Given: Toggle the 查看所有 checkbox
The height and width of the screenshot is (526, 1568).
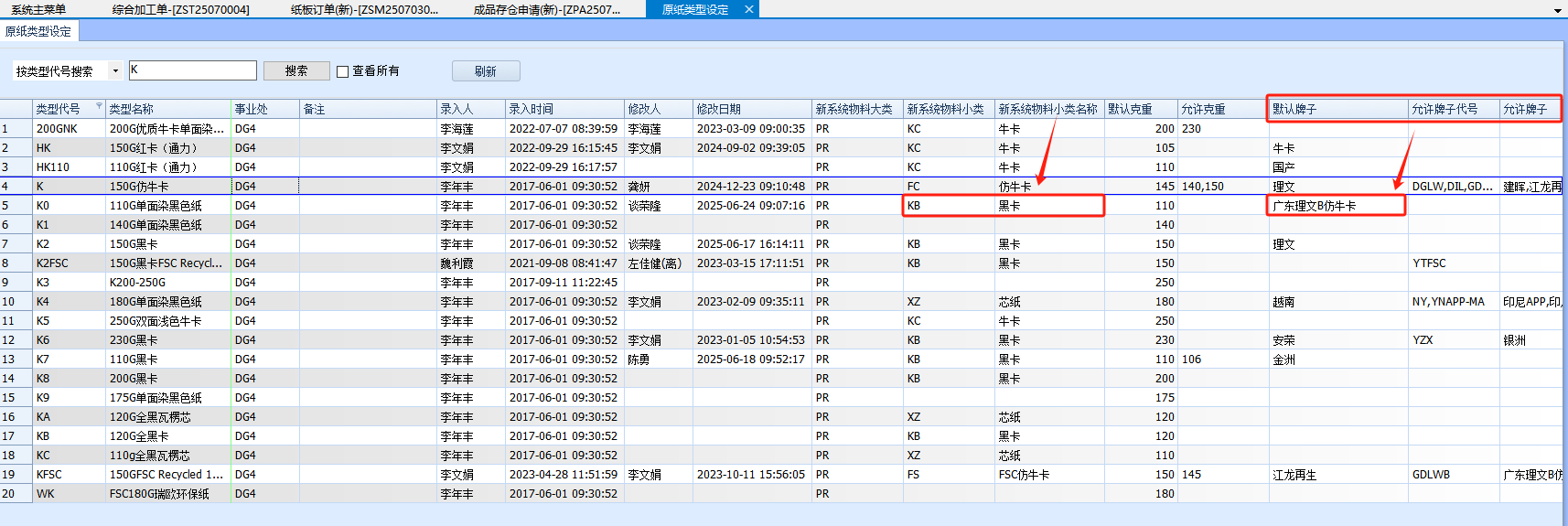Looking at the screenshot, I should tap(343, 71).
